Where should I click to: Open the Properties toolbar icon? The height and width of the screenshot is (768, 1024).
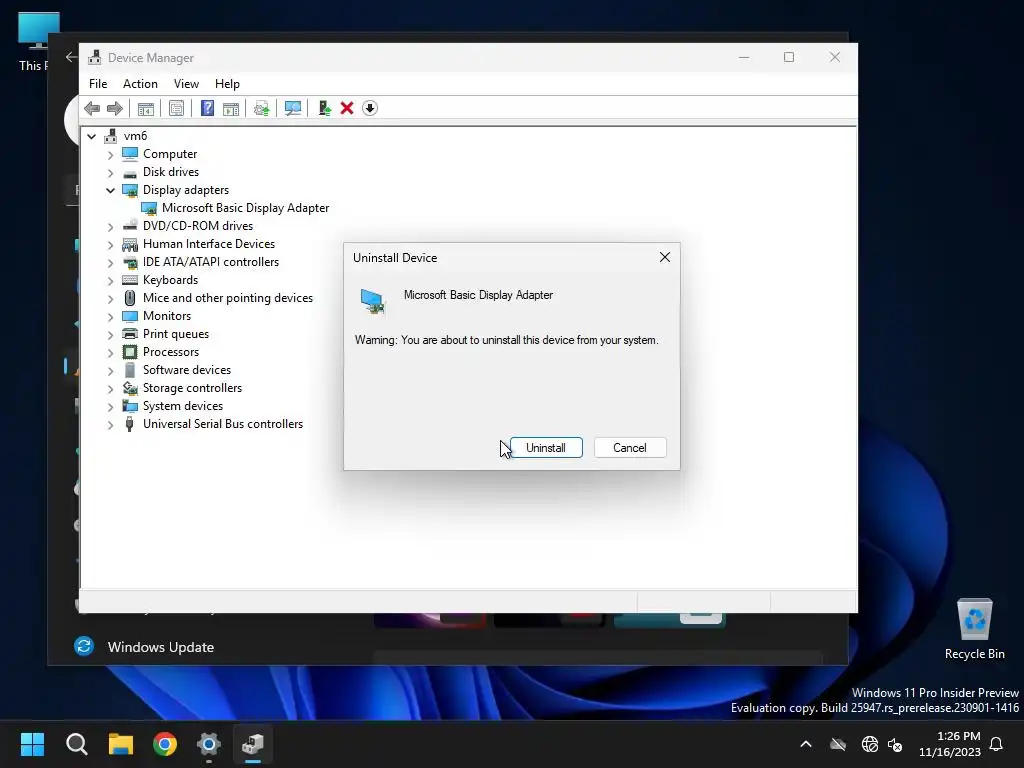[176, 108]
